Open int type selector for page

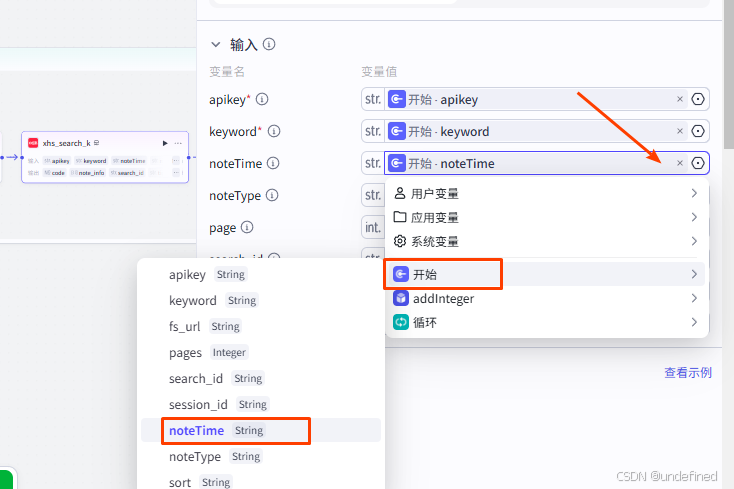pyautogui.click(x=373, y=227)
